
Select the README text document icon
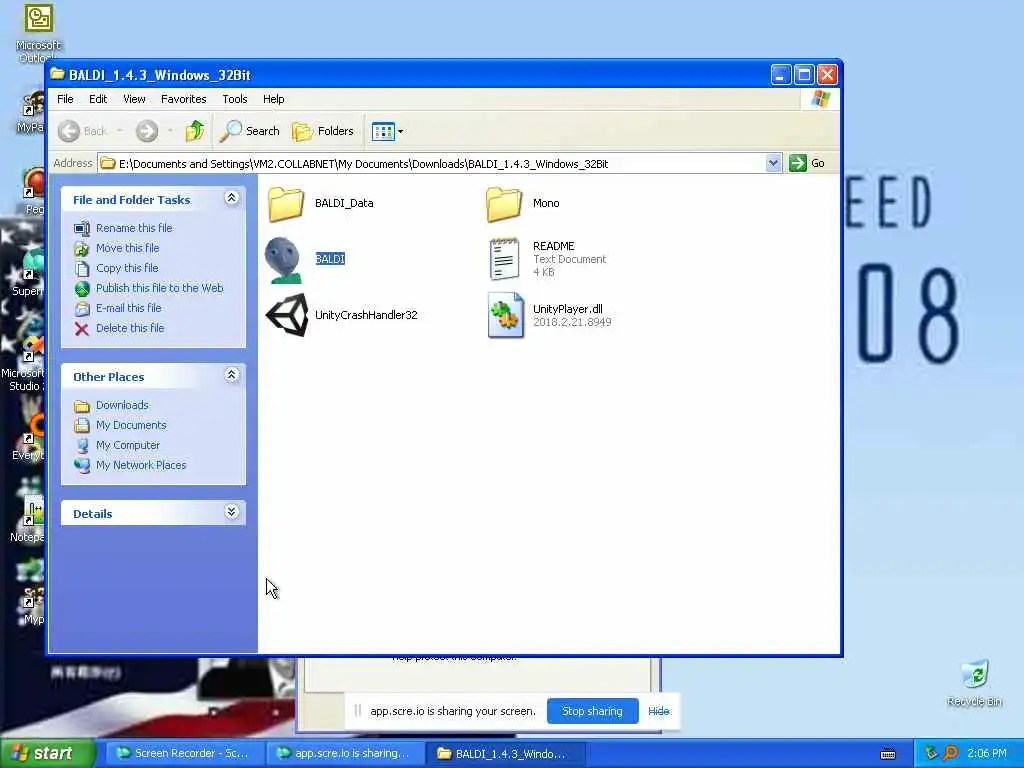pos(504,259)
